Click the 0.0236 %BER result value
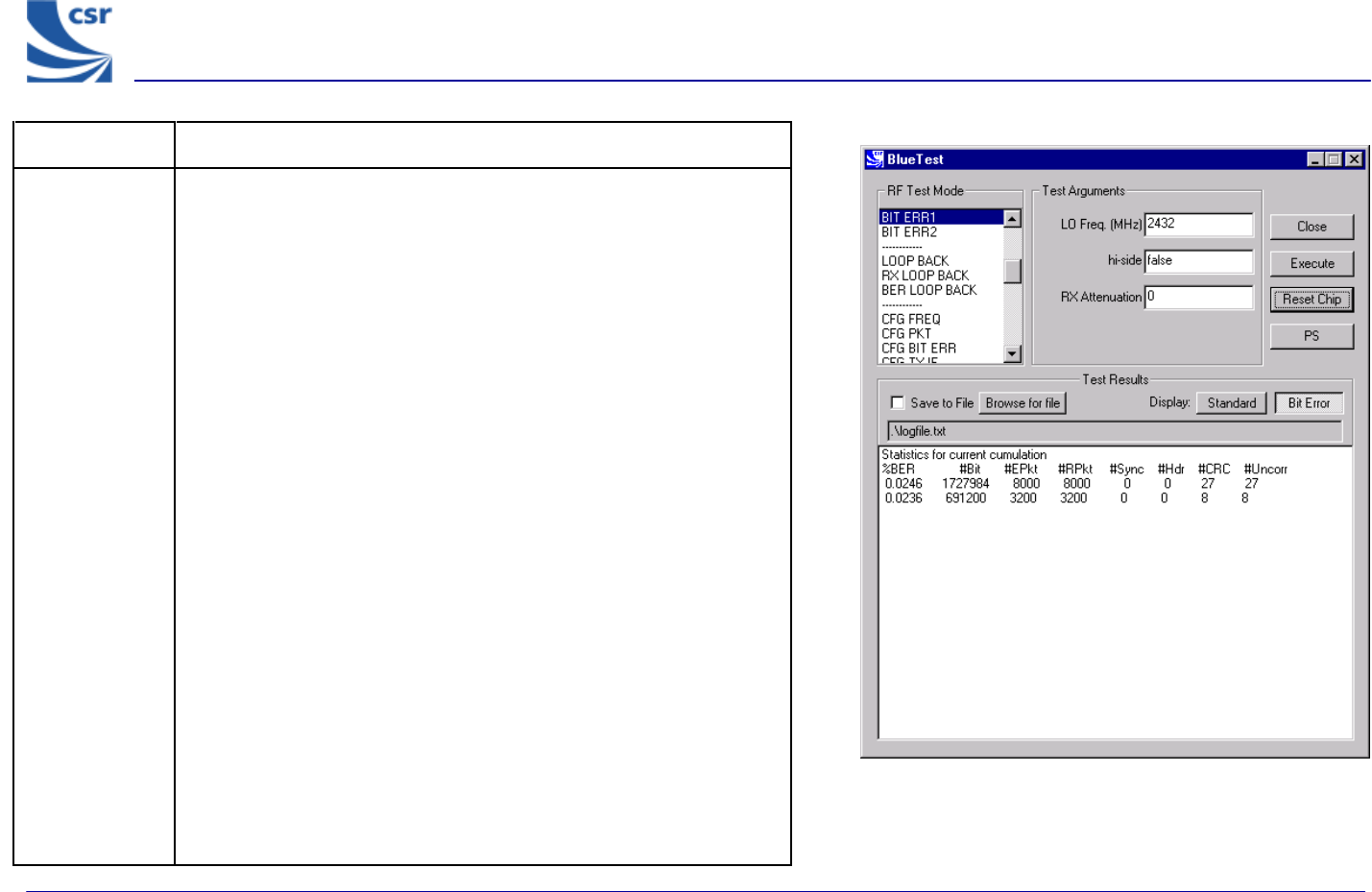This screenshot has height=892, width=1372. coord(903,498)
